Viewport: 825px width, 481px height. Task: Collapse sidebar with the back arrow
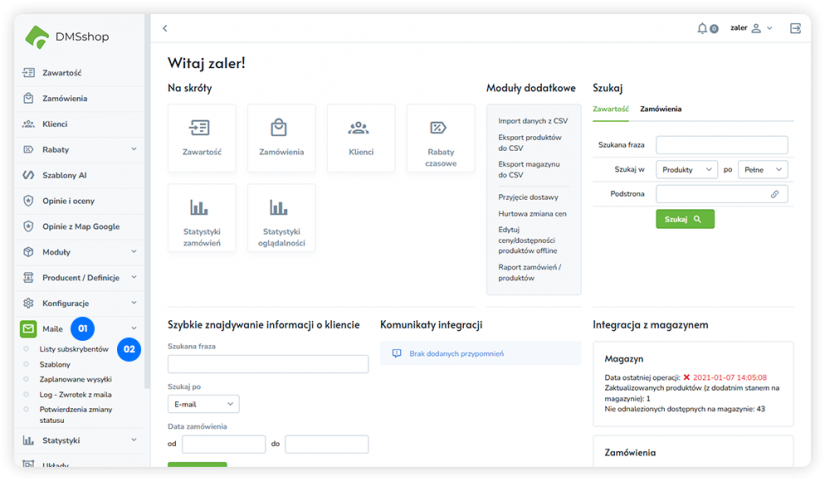165,28
